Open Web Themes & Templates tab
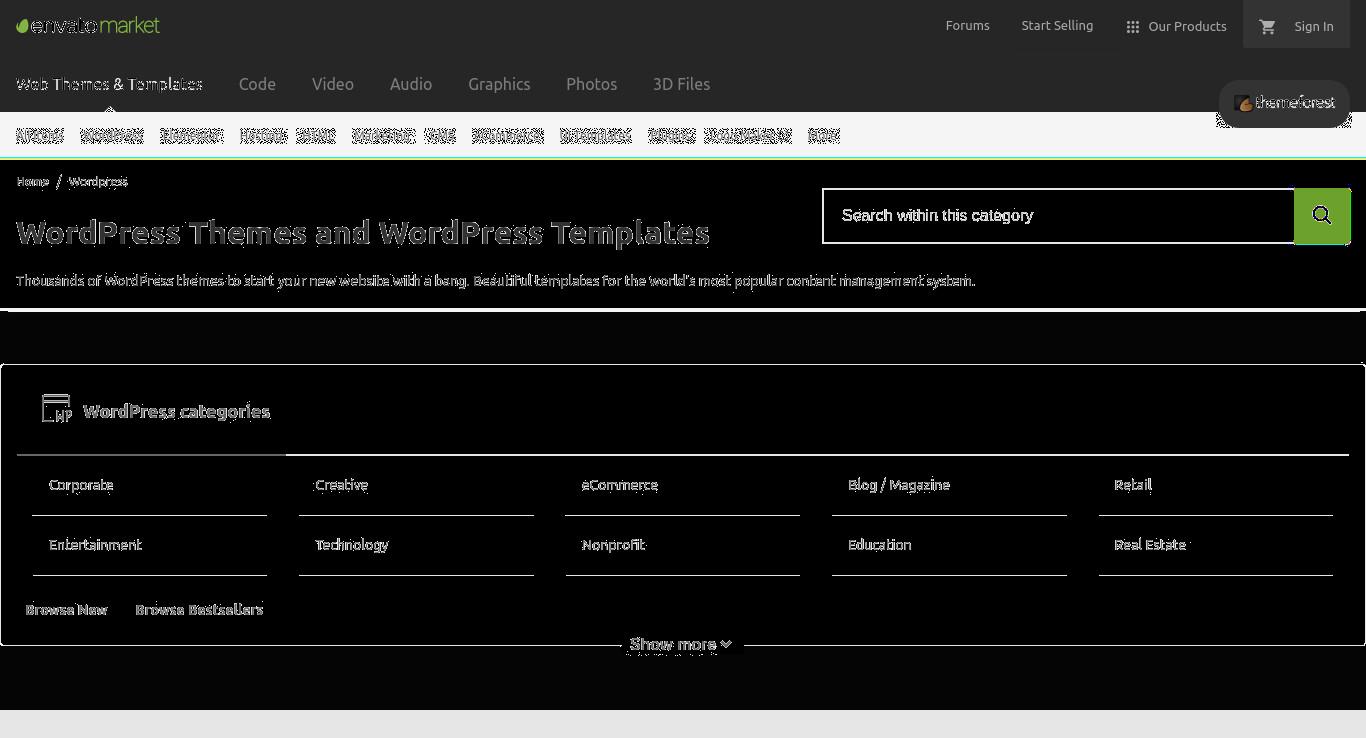The image size is (1366, 738). 109,84
